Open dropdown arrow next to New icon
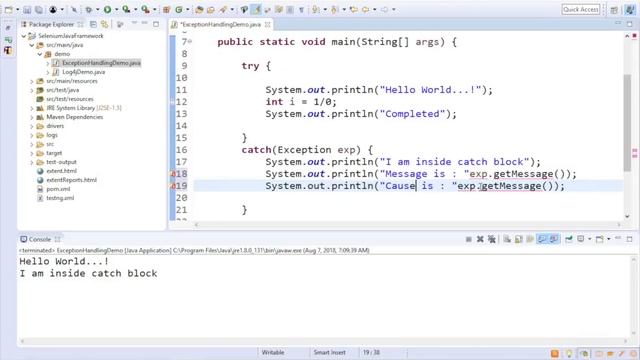 tap(18, 9)
